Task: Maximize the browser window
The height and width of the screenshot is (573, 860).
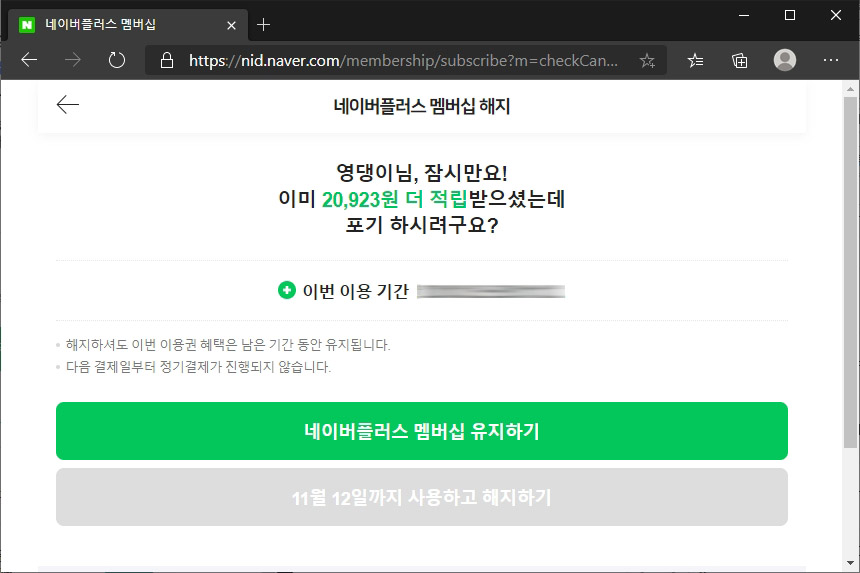Action: tap(790, 15)
